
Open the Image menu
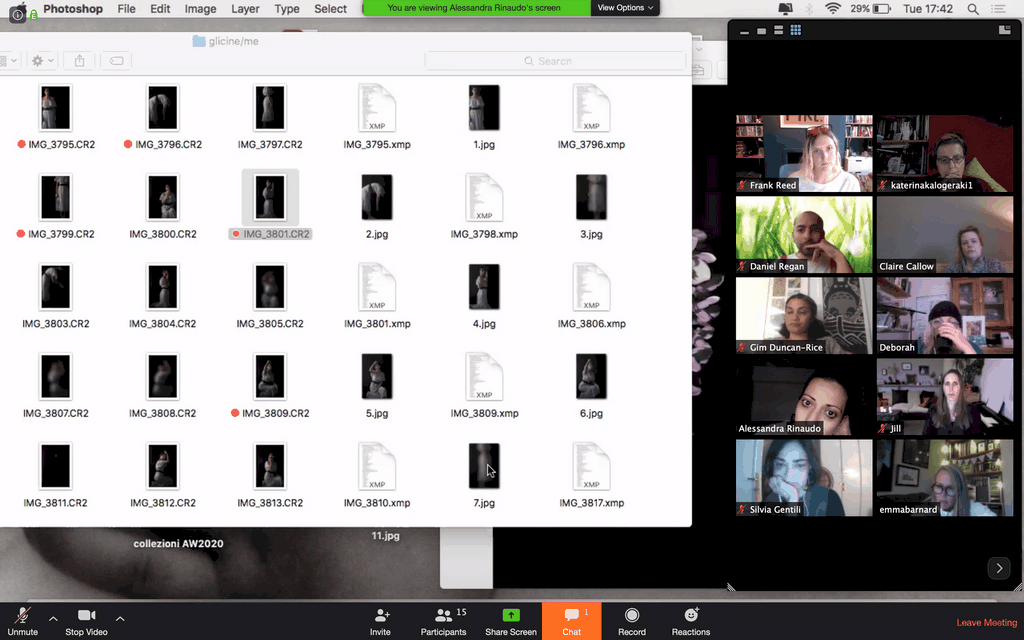tap(200, 9)
